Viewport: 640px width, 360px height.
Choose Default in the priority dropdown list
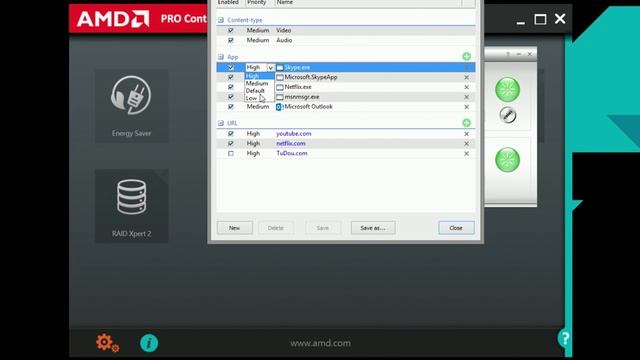[x=259, y=91]
